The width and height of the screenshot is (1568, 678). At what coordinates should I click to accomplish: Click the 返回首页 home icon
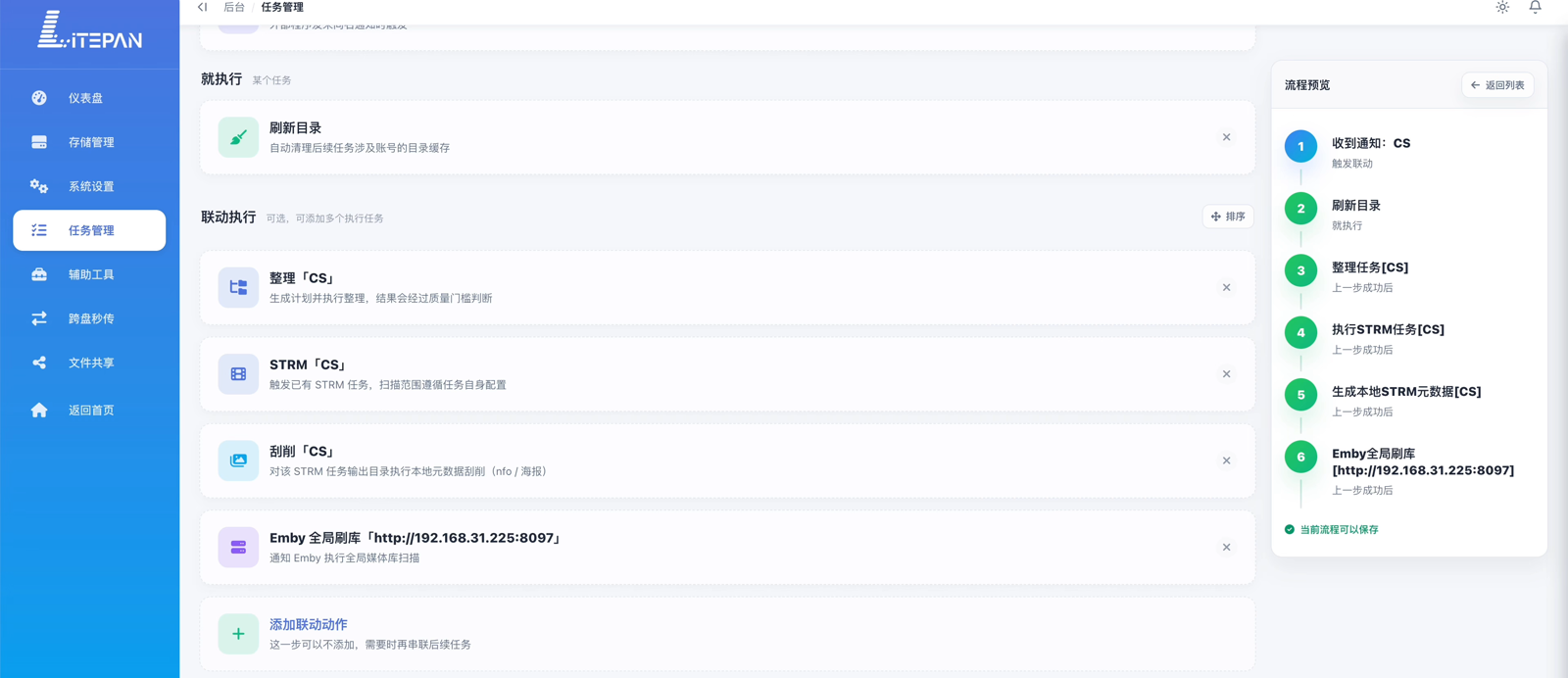[39, 410]
